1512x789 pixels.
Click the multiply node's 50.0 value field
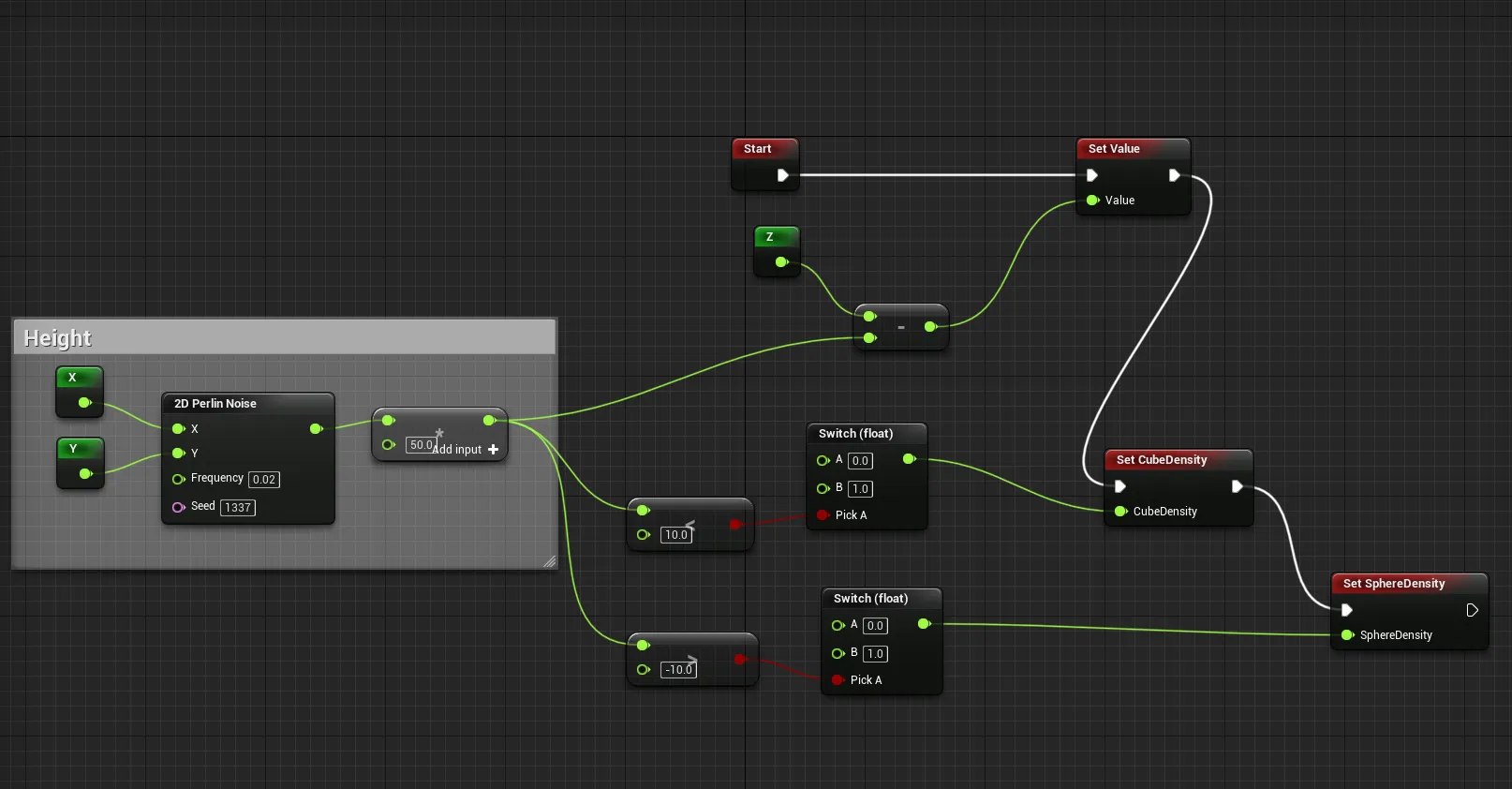coord(420,445)
